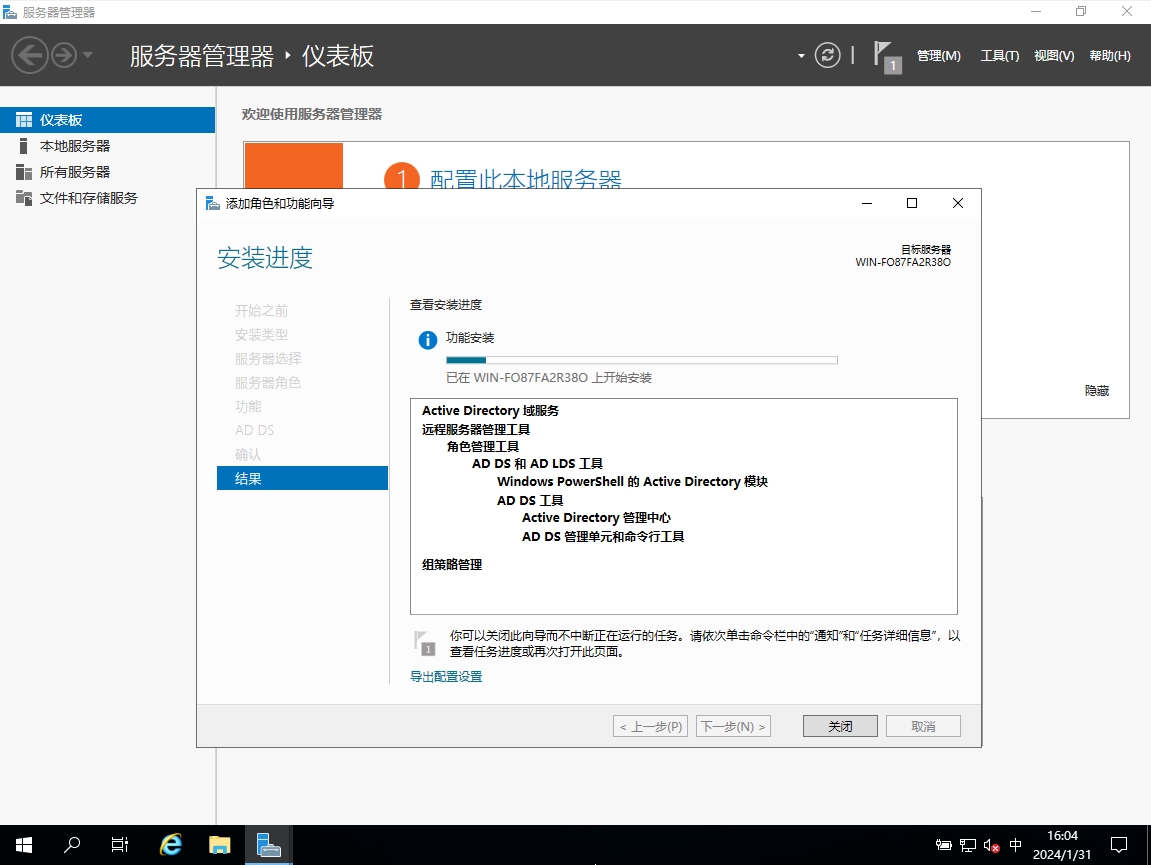Open File Explorer from the taskbar
Image resolution: width=1151 pixels, height=865 pixels.
point(219,845)
